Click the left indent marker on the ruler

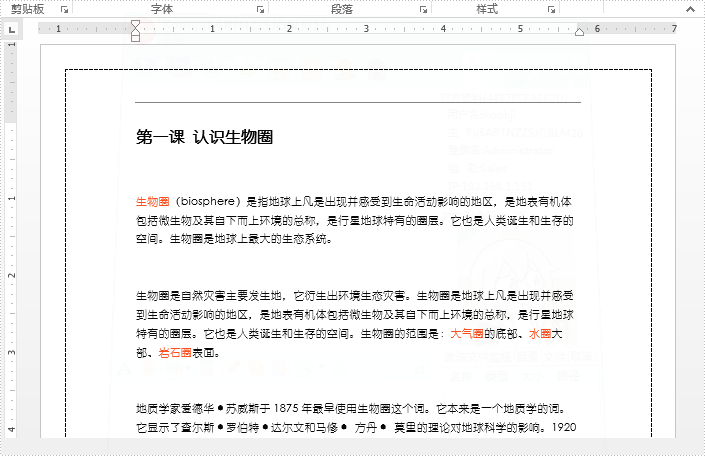pyautogui.click(x=135, y=38)
